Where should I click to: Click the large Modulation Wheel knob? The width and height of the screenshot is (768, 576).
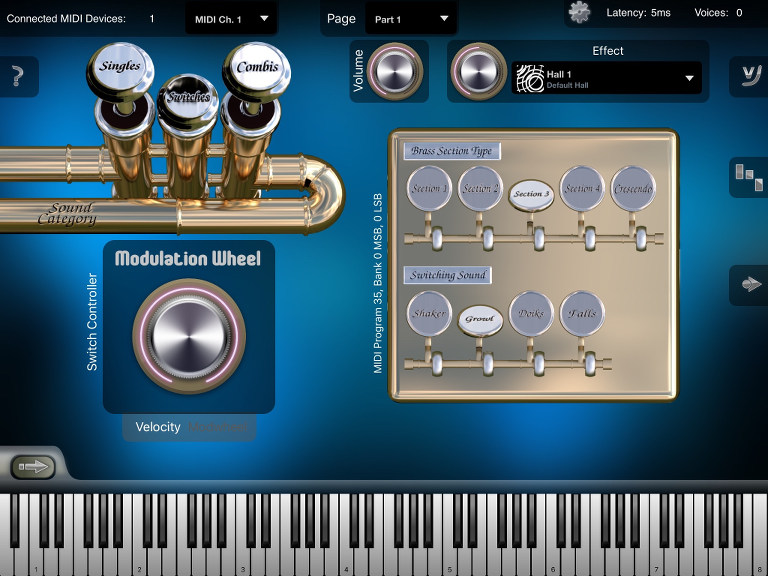pos(188,330)
